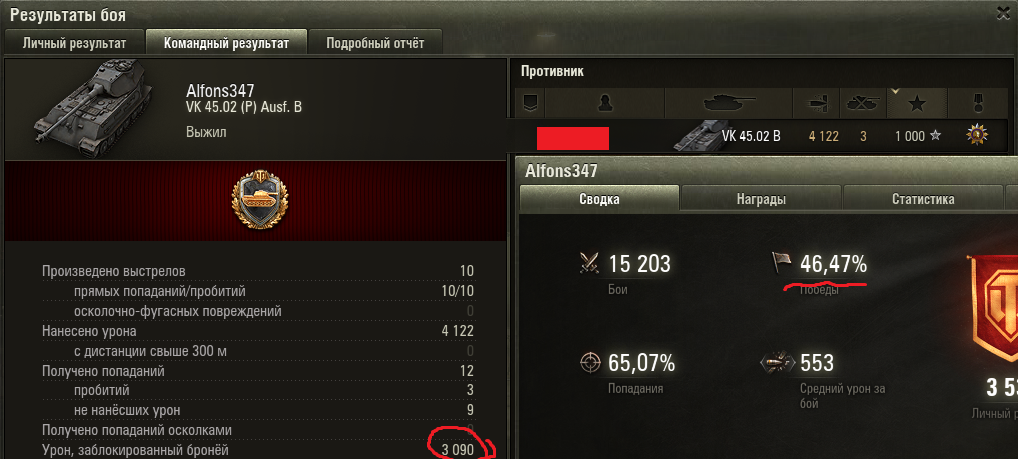Viewport: 1018px width, 459px height.
Task: Sort by medals column header icon
Action: point(976,103)
